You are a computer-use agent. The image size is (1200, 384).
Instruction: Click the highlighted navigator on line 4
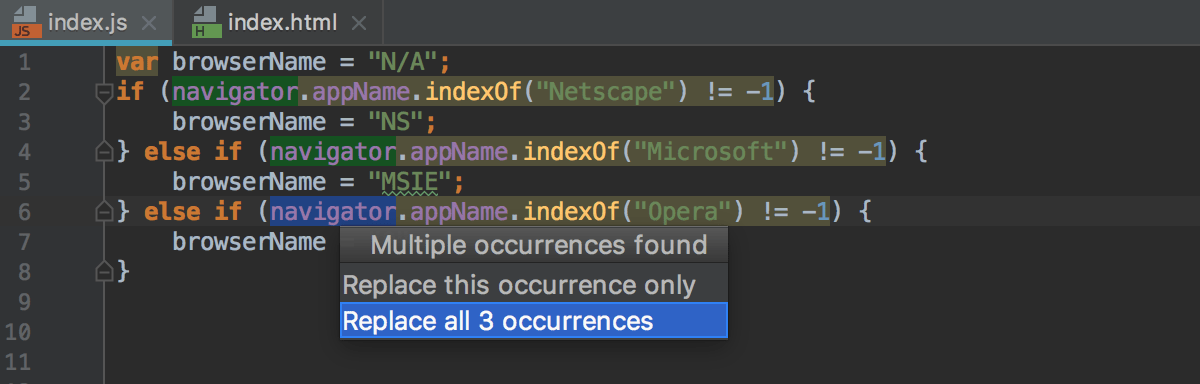point(334,152)
